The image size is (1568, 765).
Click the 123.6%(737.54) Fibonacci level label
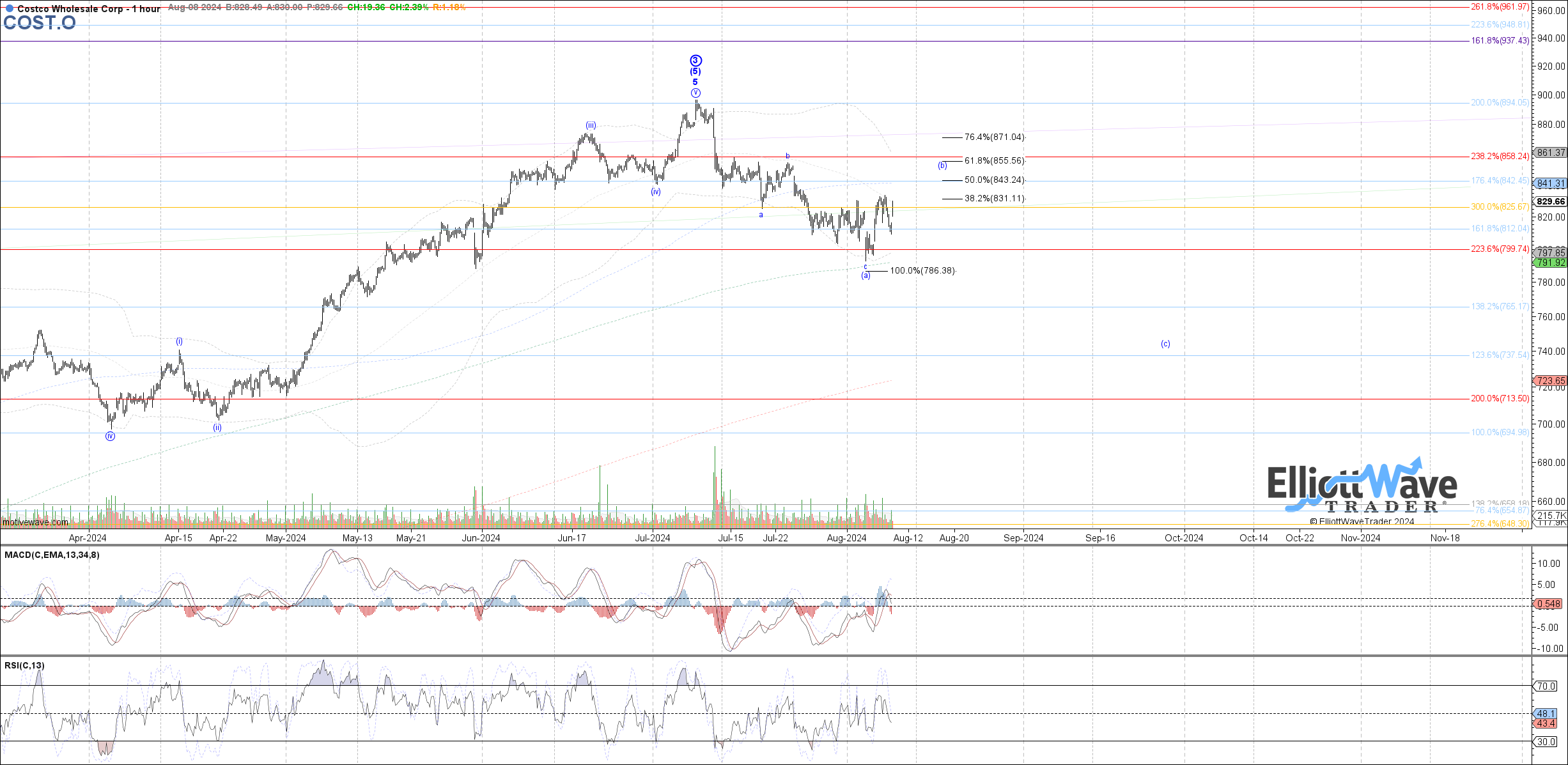tap(1500, 355)
